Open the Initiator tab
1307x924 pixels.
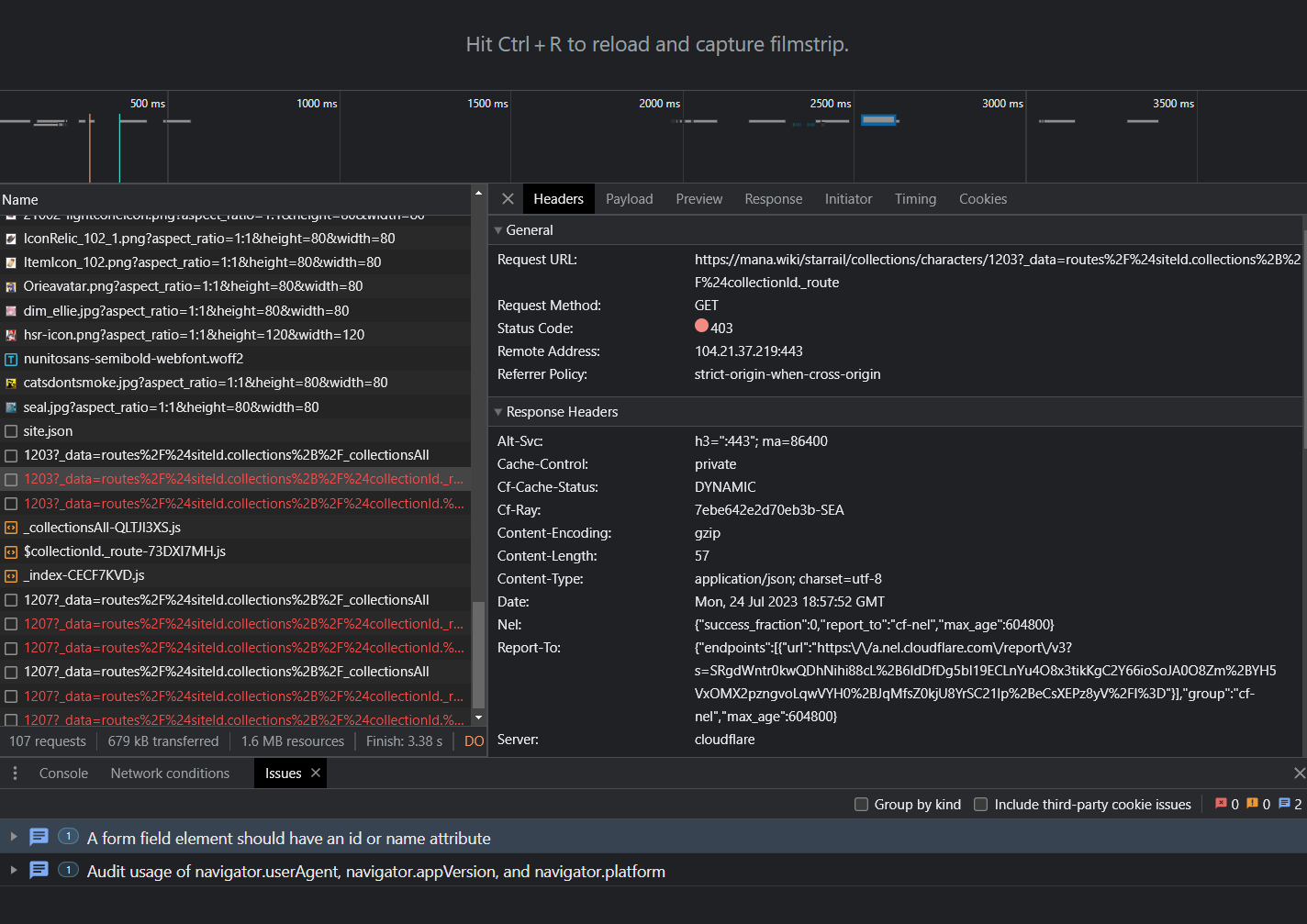tap(848, 199)
